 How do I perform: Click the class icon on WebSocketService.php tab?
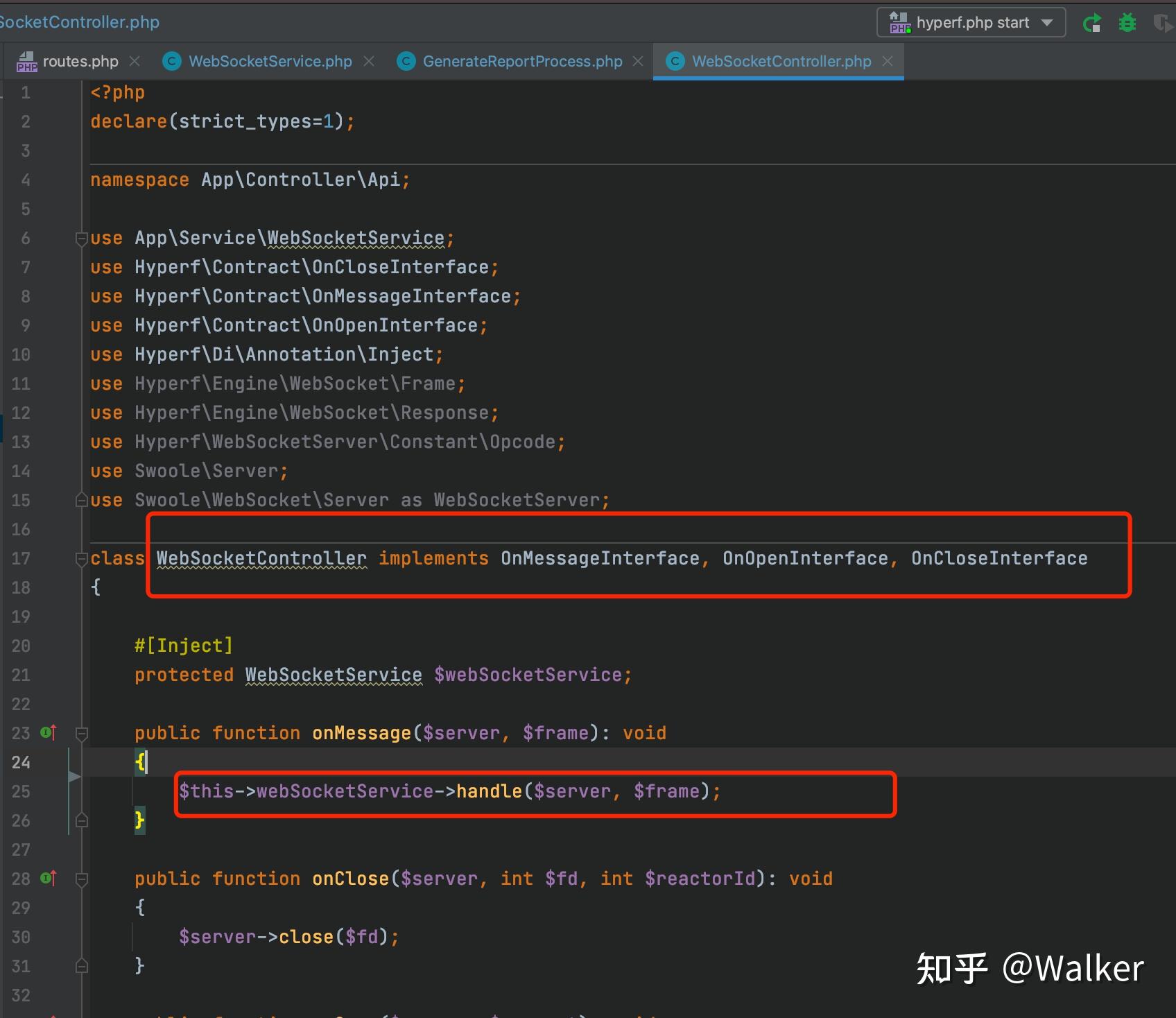click(171, 61)
